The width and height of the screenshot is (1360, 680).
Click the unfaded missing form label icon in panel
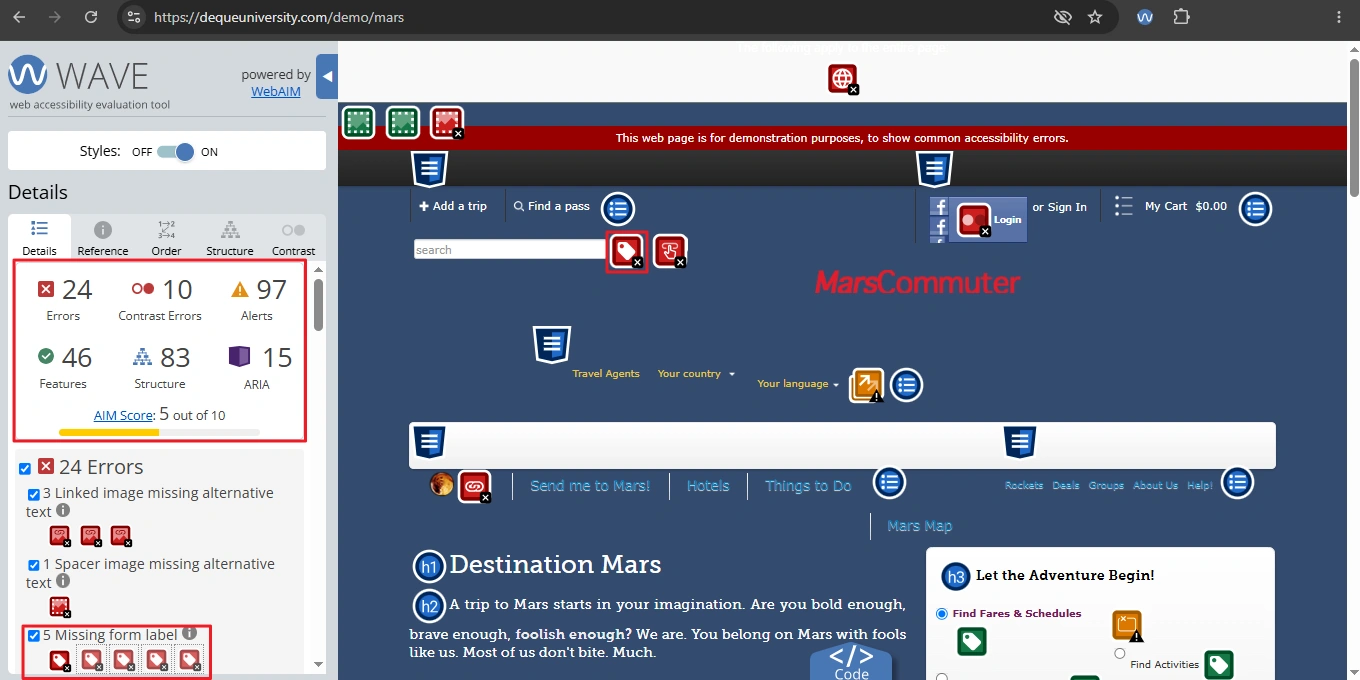[60, 661]
